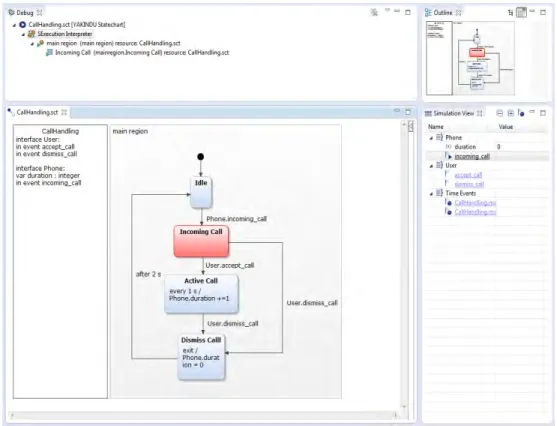
Task: Click the Phone.incoming_call transition label
Action: [x=237, y=219]
